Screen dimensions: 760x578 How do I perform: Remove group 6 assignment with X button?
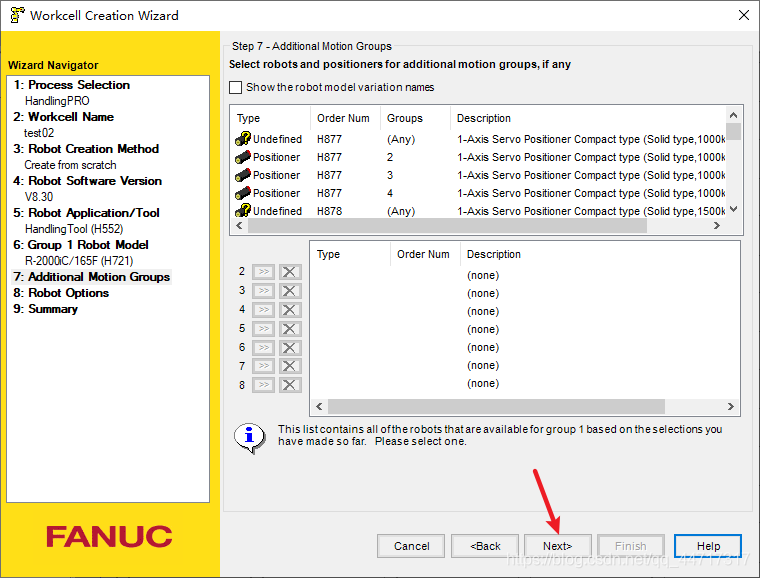coord(290,347)
